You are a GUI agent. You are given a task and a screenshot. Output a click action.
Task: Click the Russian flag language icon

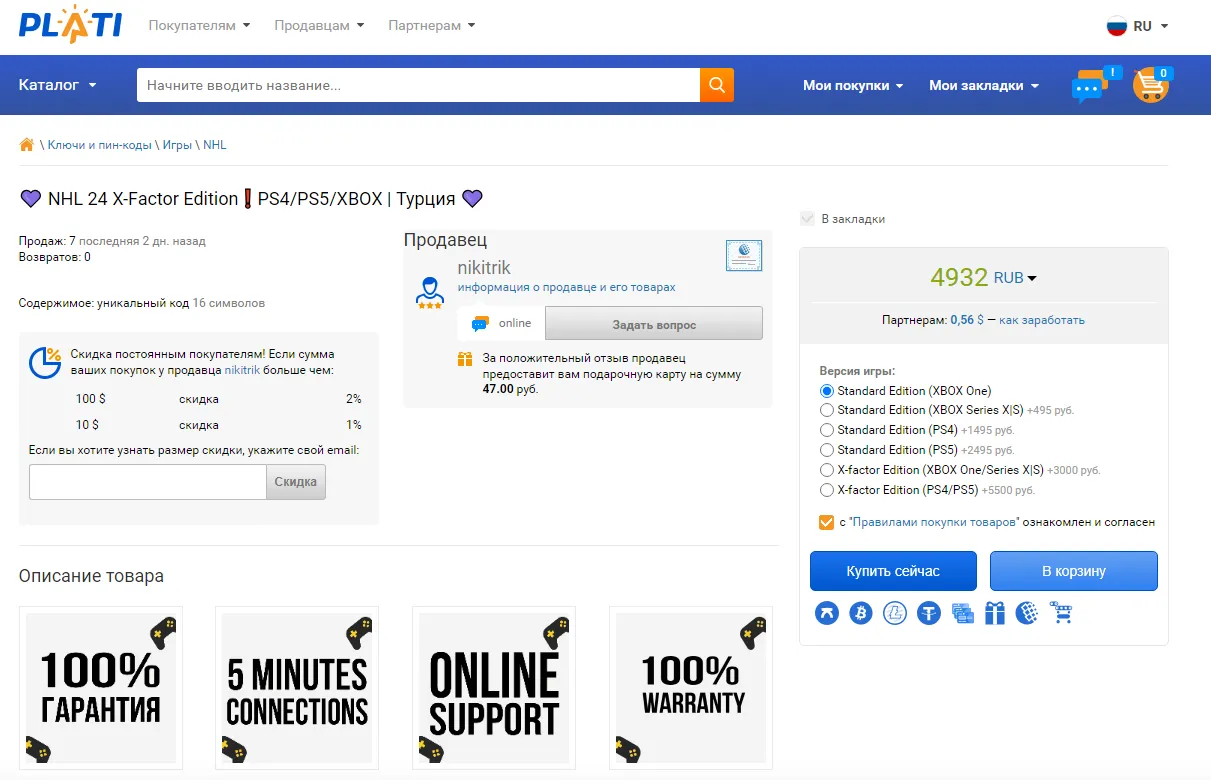1117,26
